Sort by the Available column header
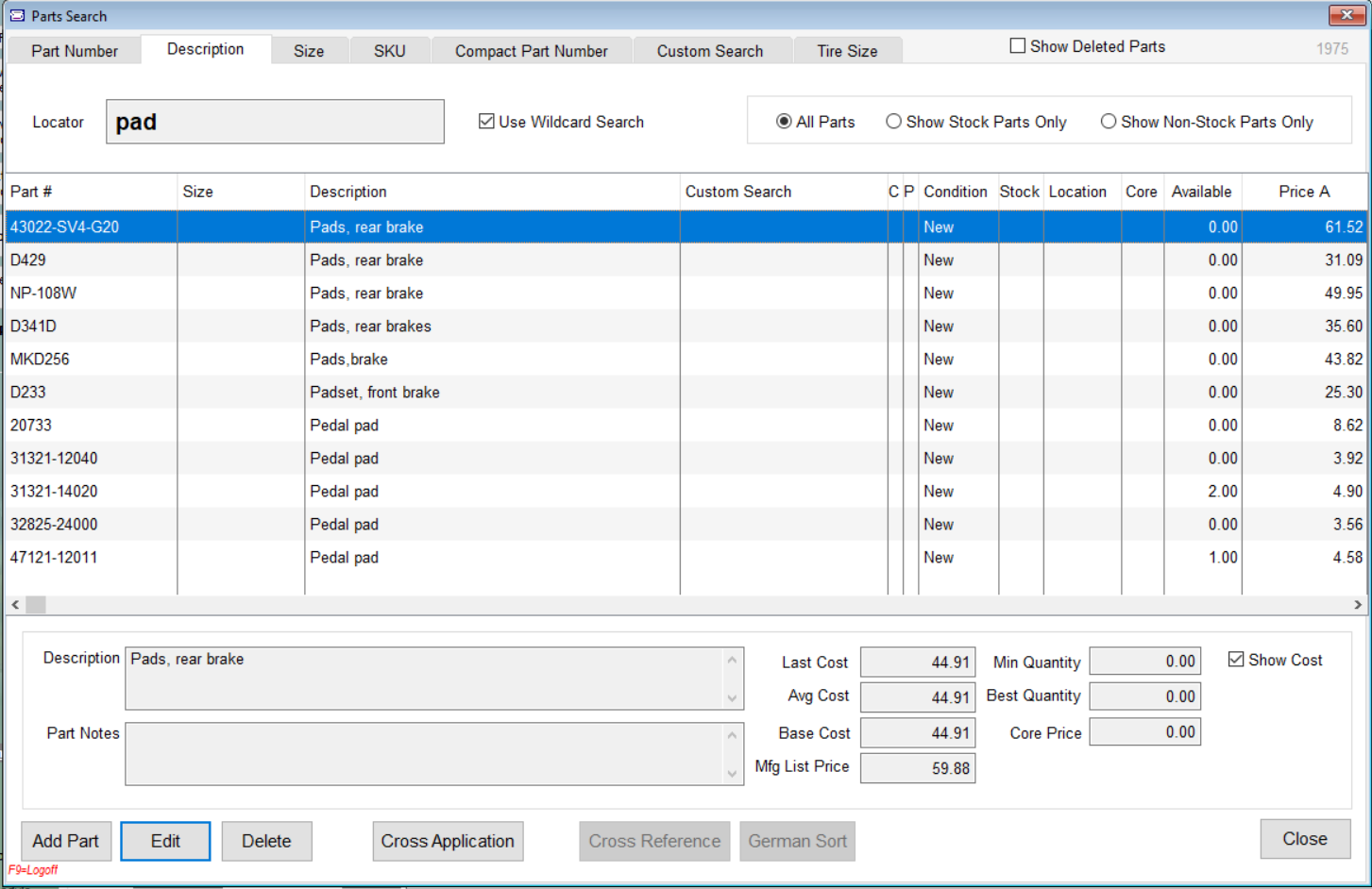The width and height of the screenshot is (1372, 889). coord(1202,192)
